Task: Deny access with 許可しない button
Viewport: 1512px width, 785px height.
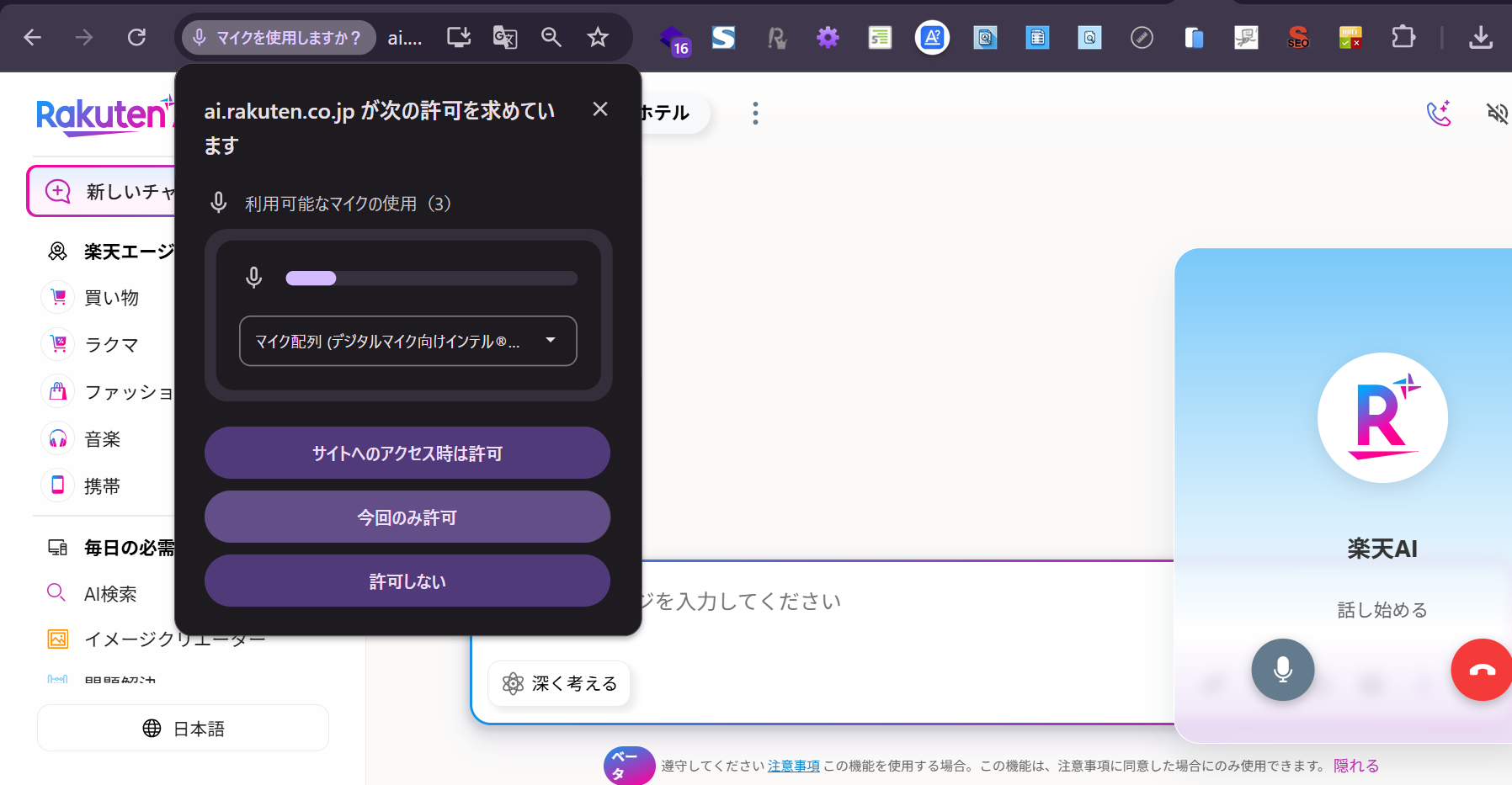Action: pyautogui.click(x=407, y=581)
